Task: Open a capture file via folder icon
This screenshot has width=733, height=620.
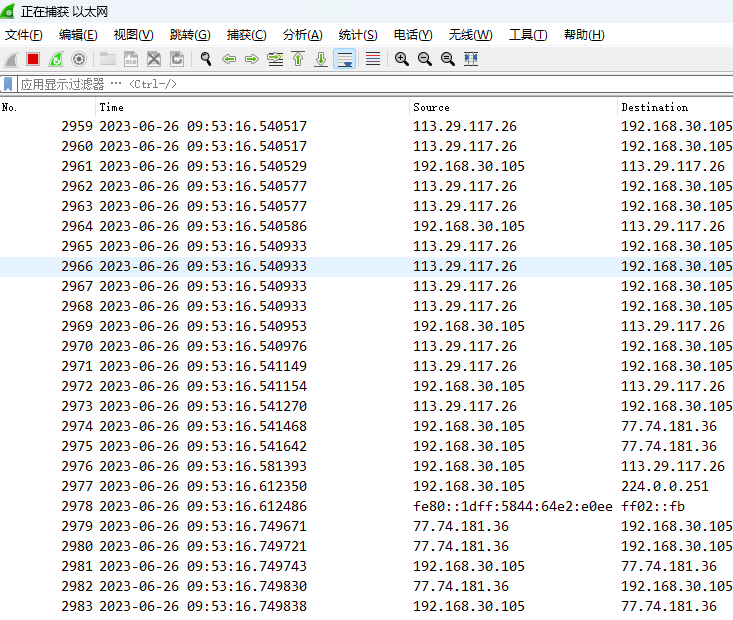Action: (x=108, y=59)
